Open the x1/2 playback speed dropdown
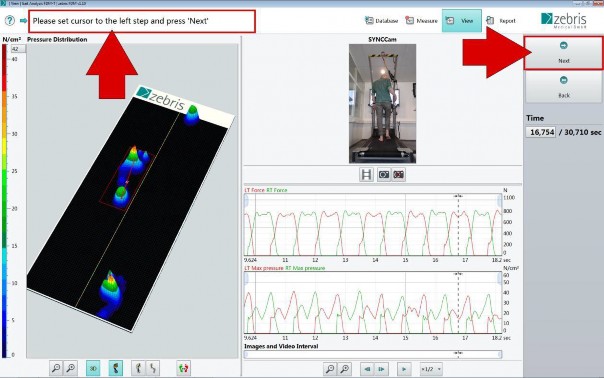The height and width of the screenshot is (378, 604). pyautogui.click(x=431, y=369)
